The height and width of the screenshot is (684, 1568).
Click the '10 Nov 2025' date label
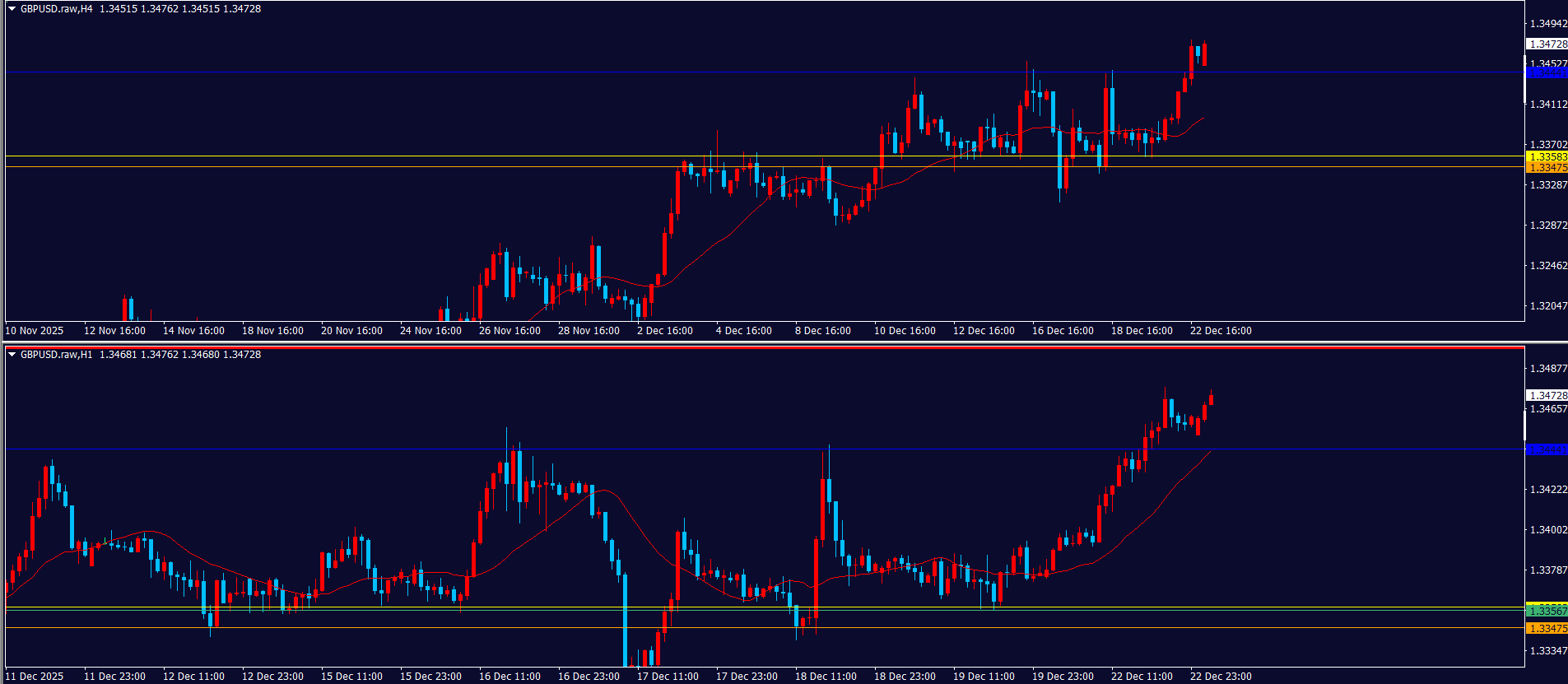coord(35,331)
